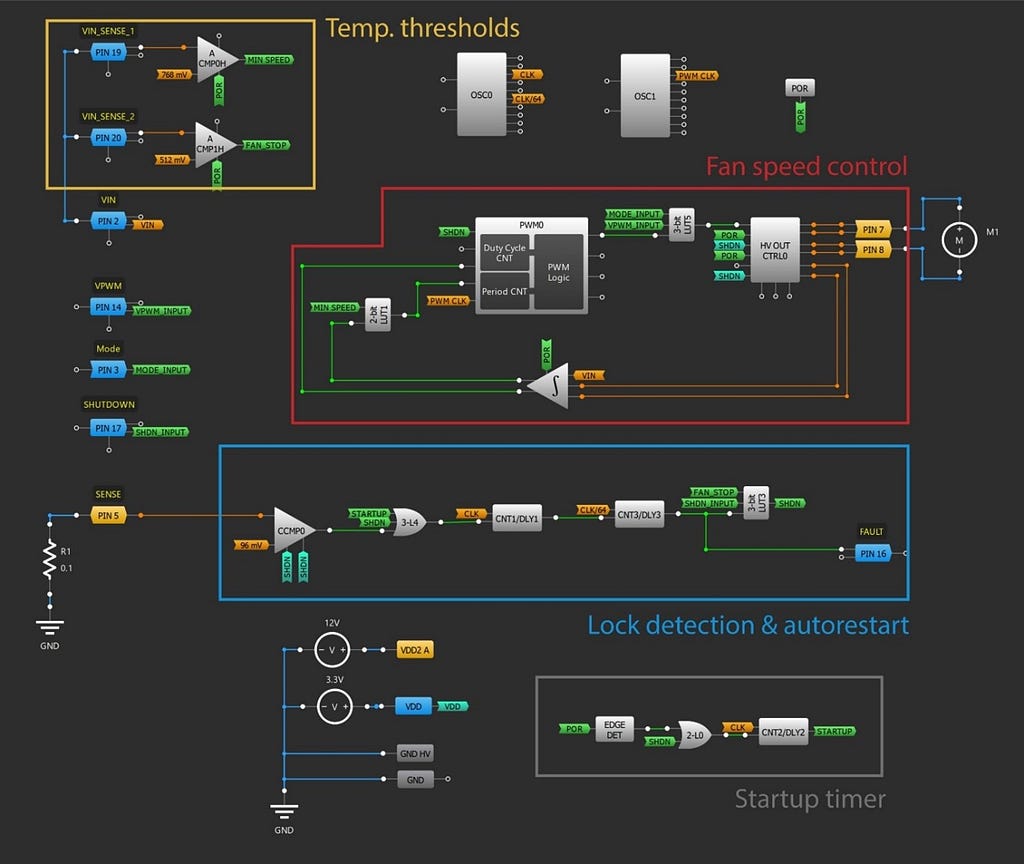Screen dimensions: 1024x864
Task: Click the 2-L0 OR gate
Action: point(694,735)
